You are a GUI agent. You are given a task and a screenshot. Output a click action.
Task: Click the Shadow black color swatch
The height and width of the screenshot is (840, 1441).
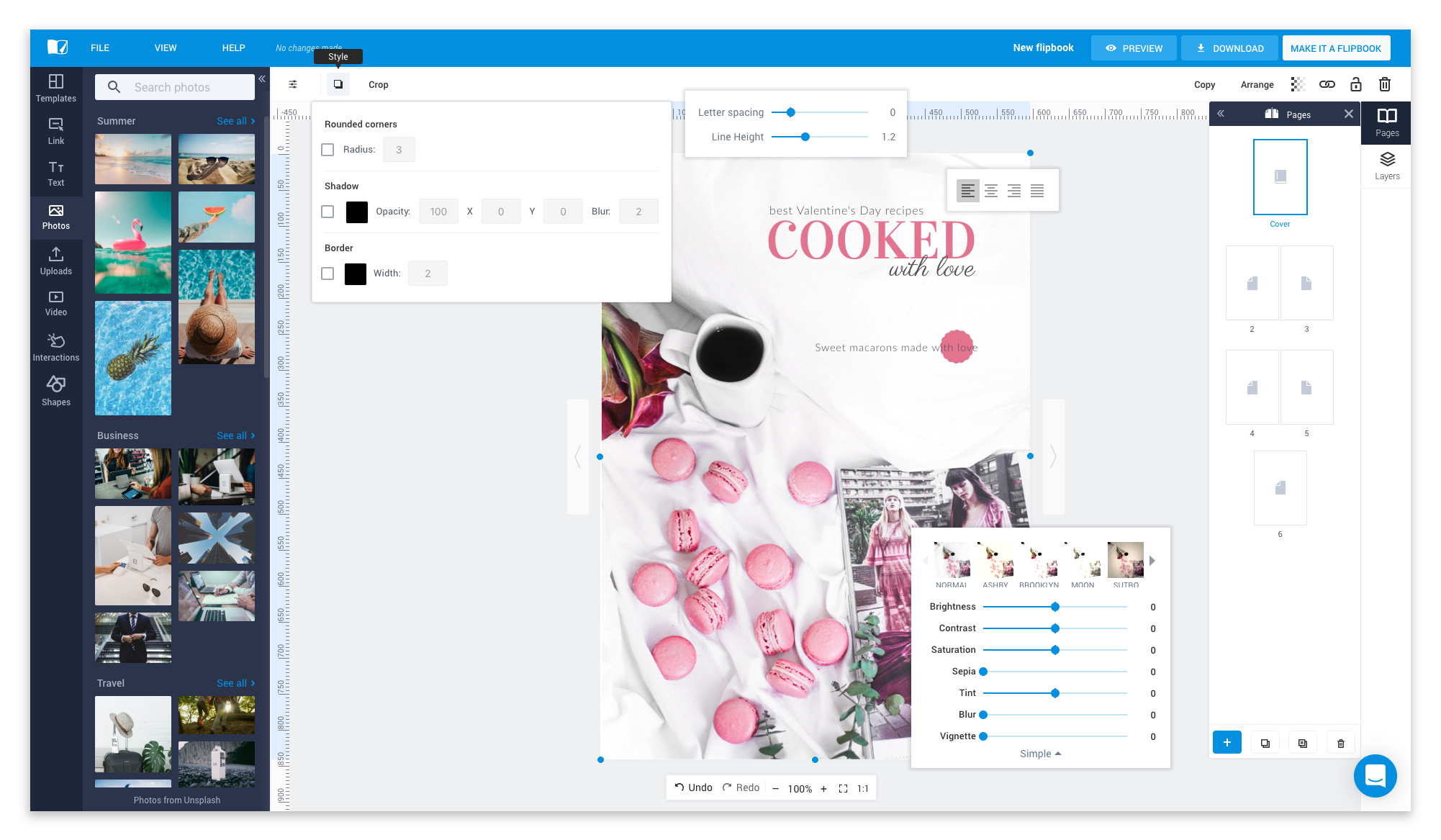(356, 212)
